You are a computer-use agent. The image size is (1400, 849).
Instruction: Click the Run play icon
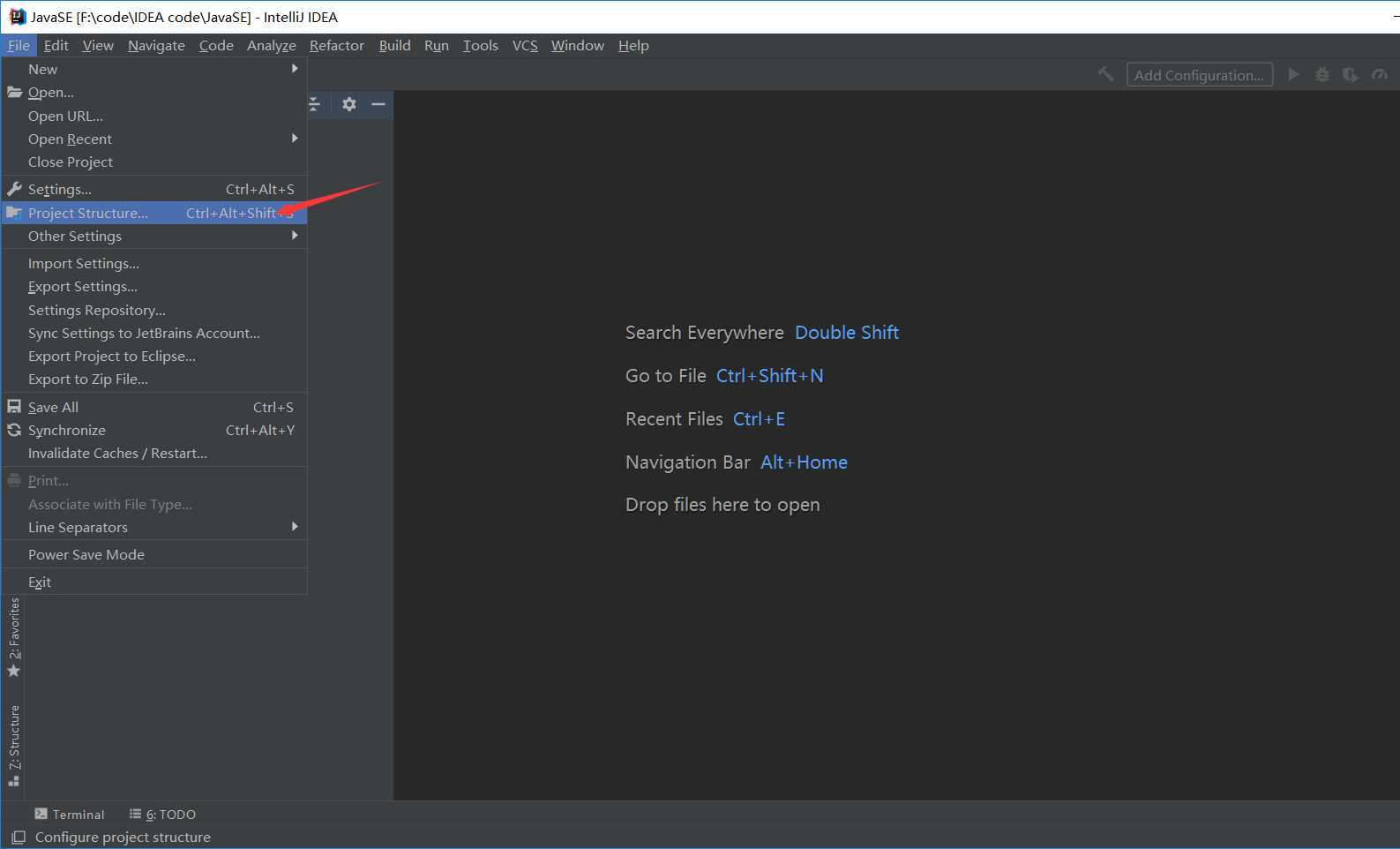pos(1294,74)
